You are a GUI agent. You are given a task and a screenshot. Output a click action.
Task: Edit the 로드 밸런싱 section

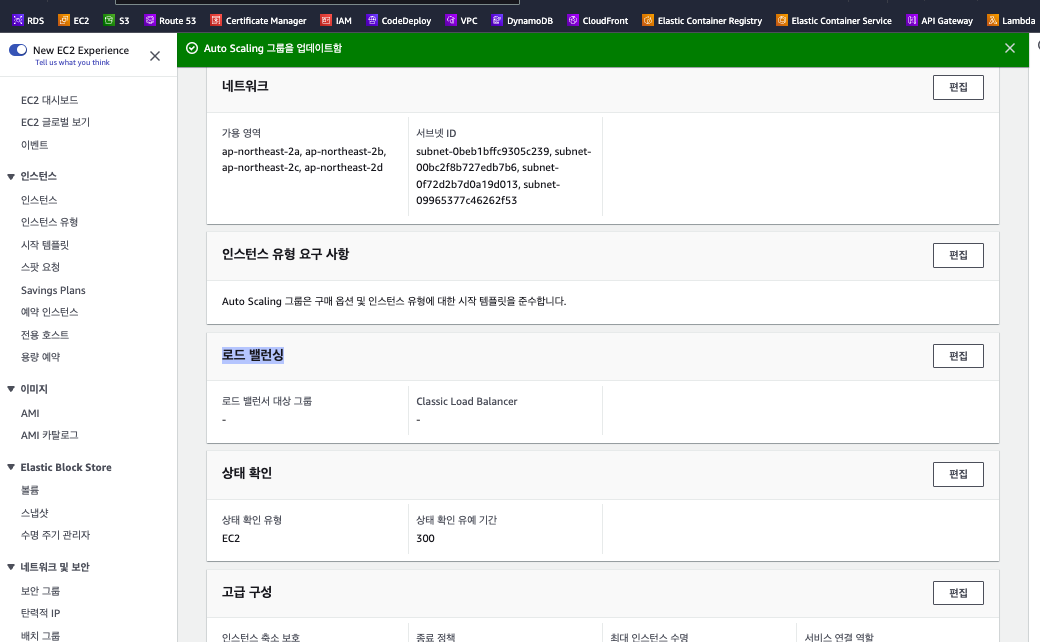point(958,356)
